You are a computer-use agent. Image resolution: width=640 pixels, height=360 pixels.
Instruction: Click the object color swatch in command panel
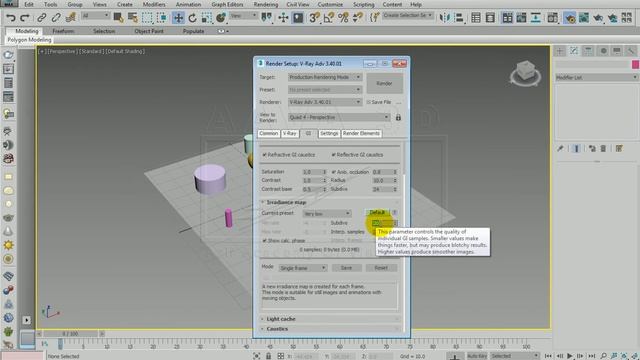point(635,64)
